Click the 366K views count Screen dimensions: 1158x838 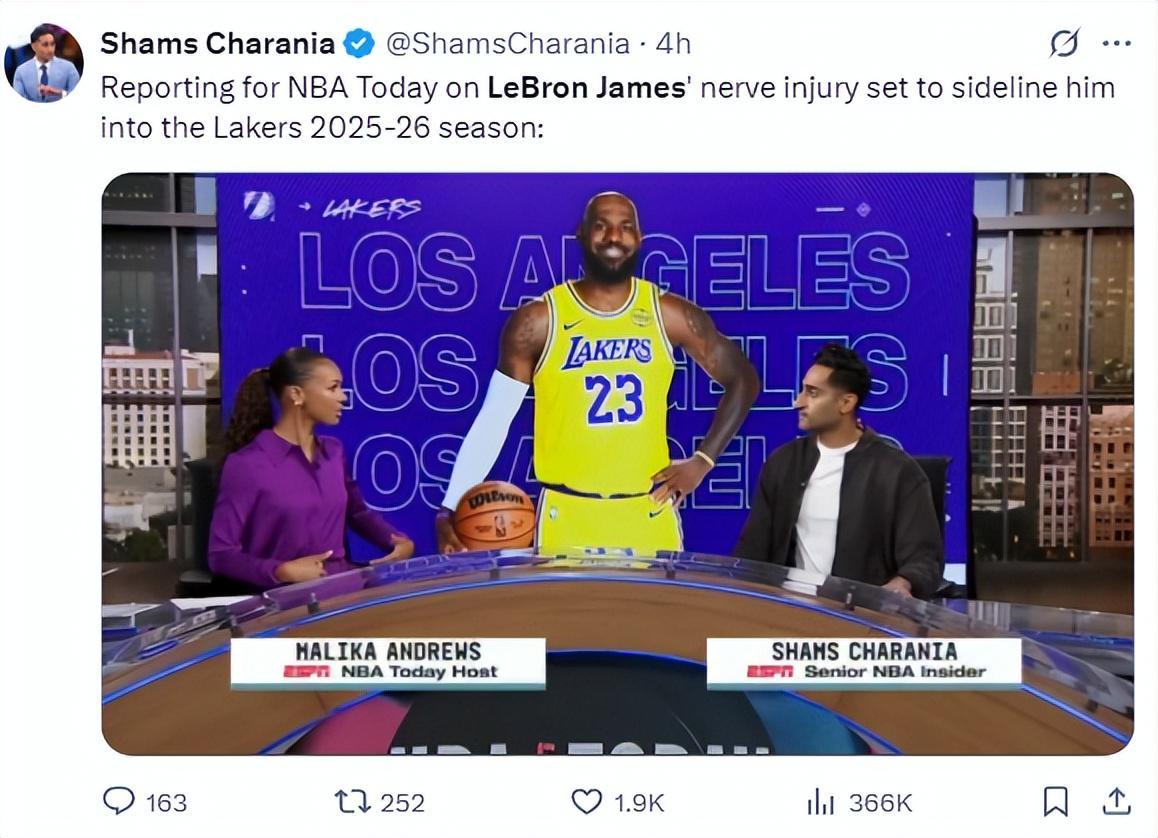(x=880, y=802)
